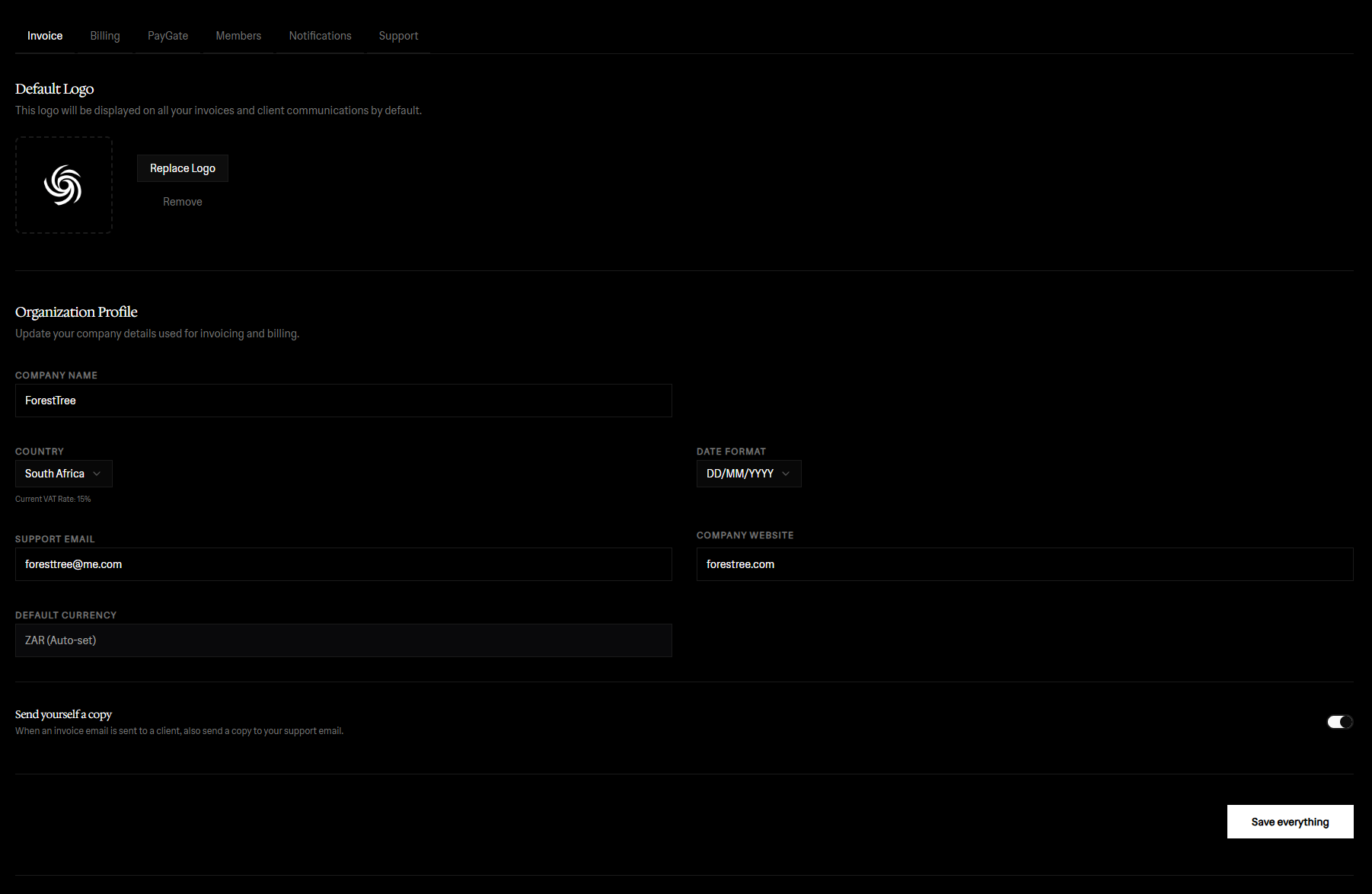The width and height of the screenshot is (1372, 894).
Task: Open the PayGate tab
Action: tap(168, 36)
